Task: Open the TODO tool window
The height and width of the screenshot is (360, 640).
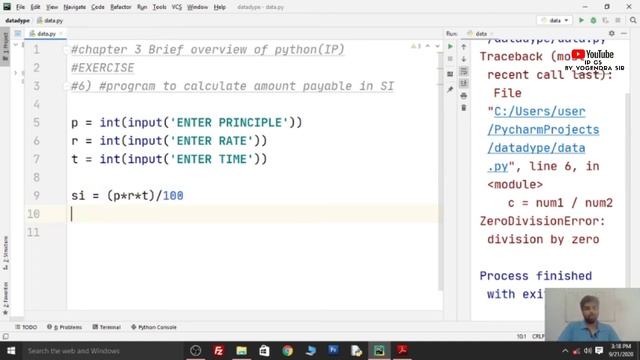Action: click(26, 327)
